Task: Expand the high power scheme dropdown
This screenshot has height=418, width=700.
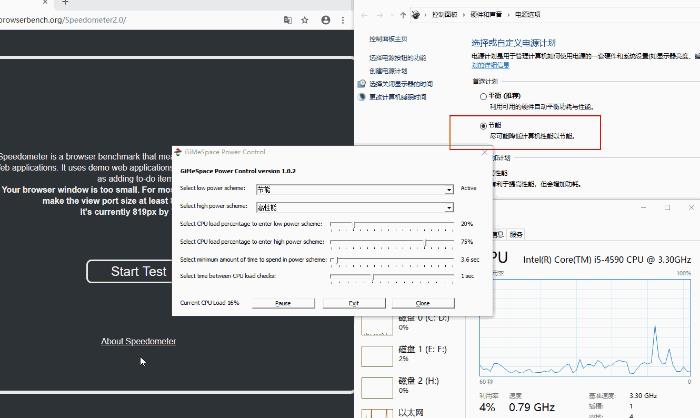Action: pos(449,208)
